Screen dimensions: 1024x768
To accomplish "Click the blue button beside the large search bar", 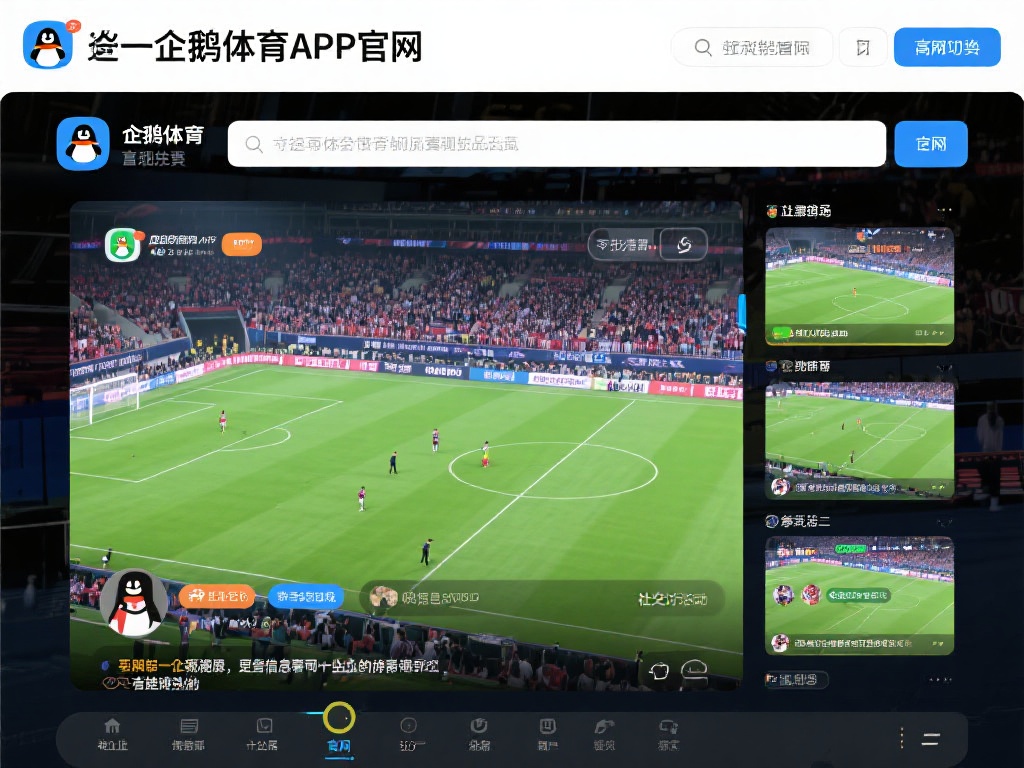I will (x=931, y=144).
